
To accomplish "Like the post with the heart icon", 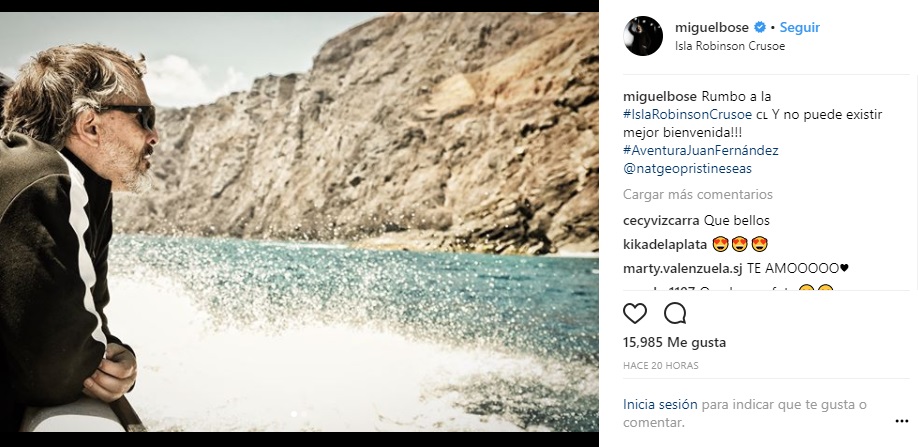I will point(635,313).
